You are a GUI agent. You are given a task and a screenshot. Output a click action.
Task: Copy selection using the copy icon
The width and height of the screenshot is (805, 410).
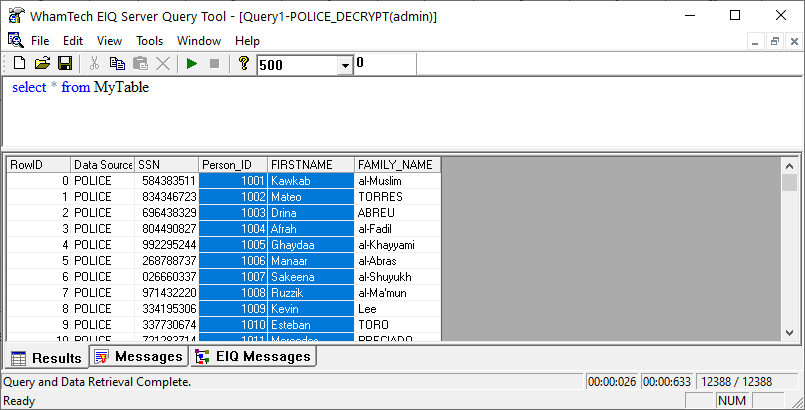(x=117, y=64)
